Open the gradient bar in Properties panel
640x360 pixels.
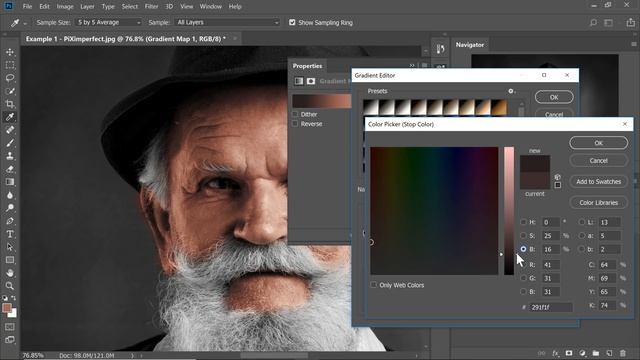(x=322, y=101)
